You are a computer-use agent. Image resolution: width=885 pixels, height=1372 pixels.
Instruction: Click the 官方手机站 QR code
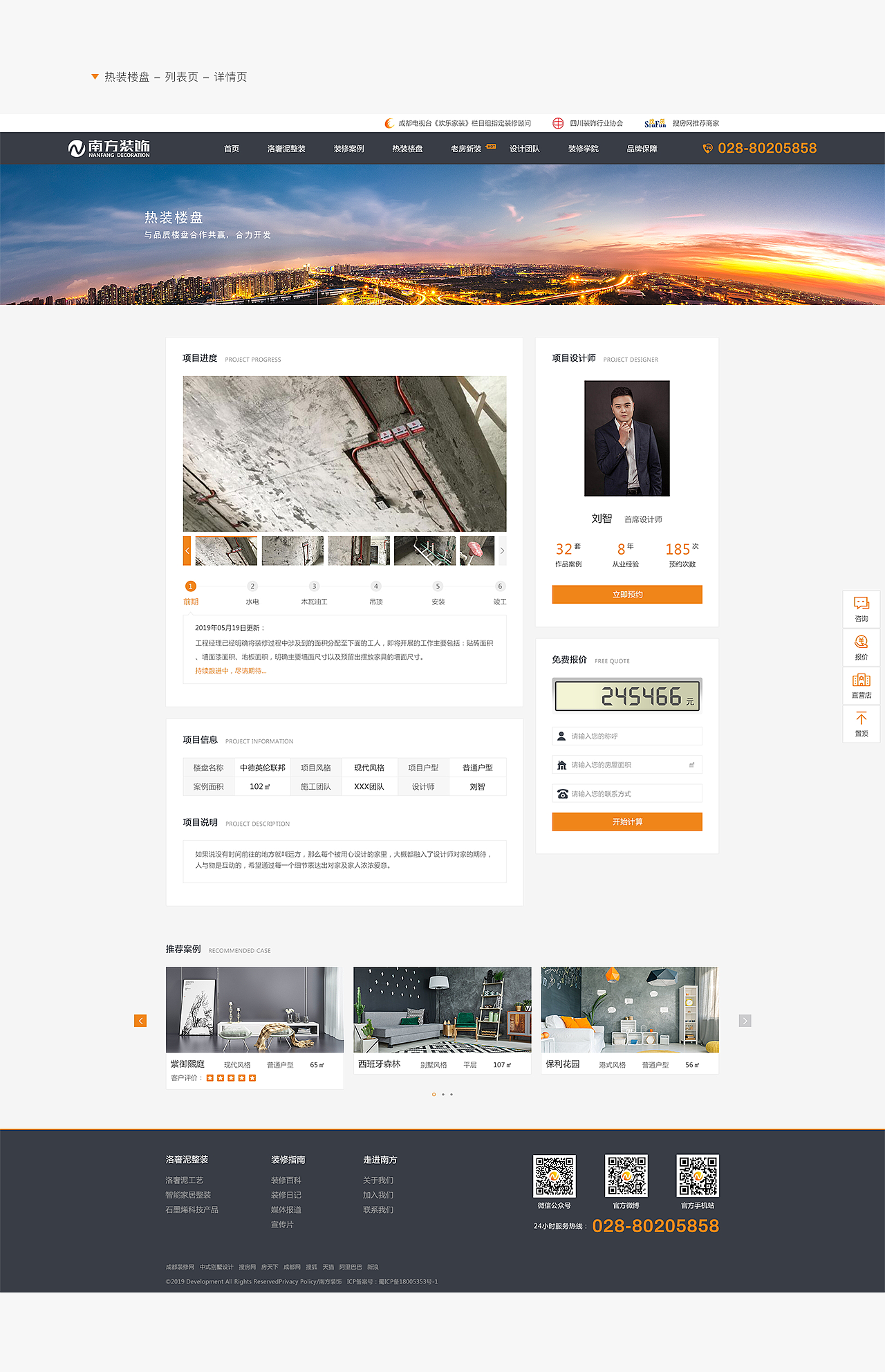(698, 1176)
